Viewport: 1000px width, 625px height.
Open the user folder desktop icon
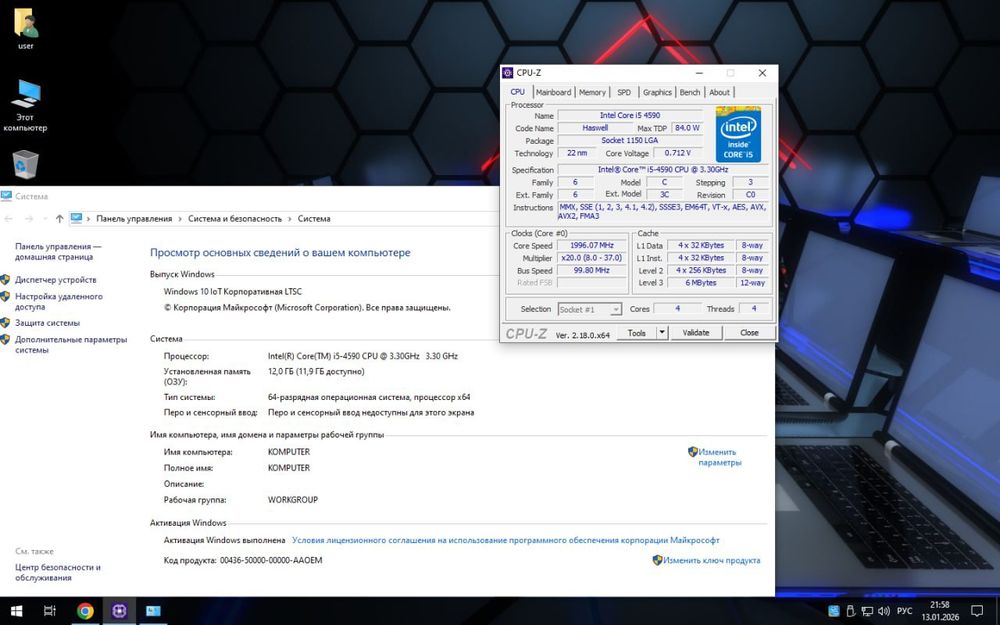tap(26, 29)
